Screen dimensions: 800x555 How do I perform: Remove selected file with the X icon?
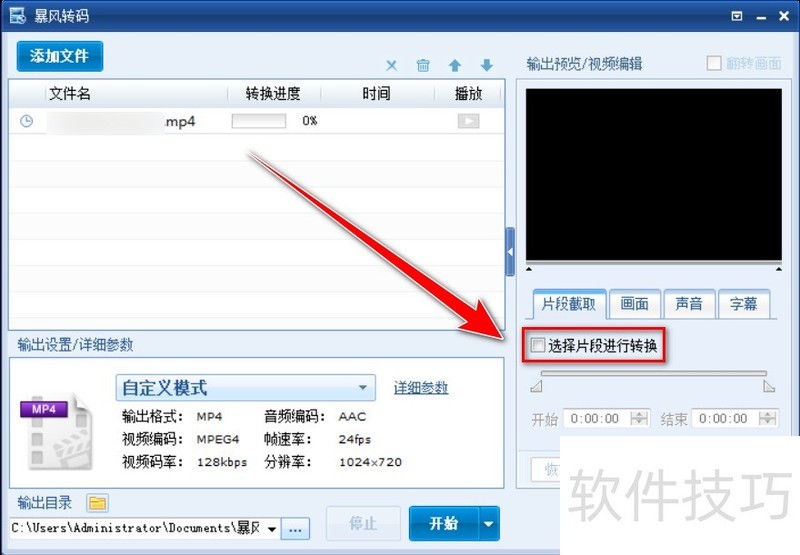click(391, 65)
